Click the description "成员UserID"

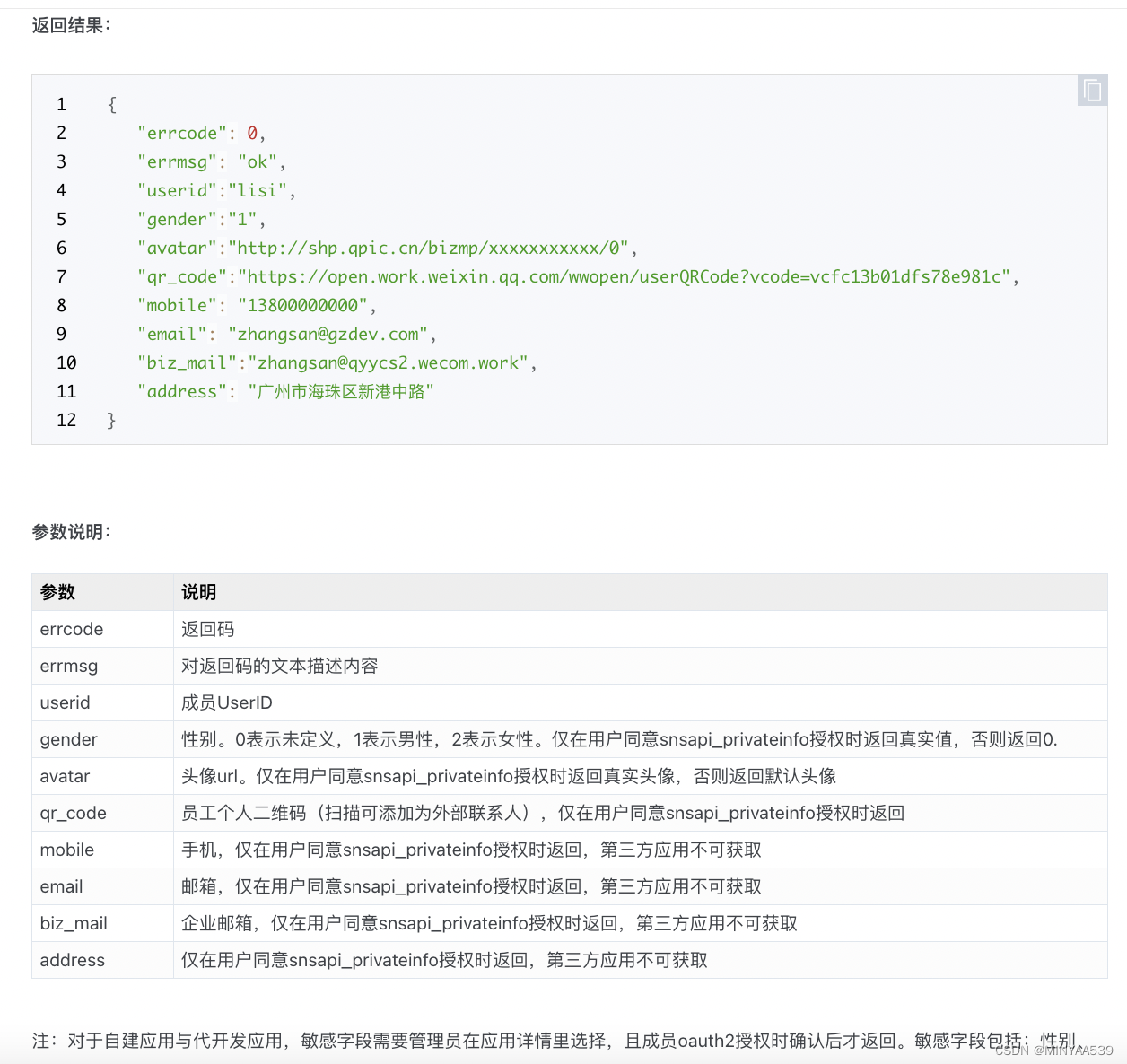[227, 702]
